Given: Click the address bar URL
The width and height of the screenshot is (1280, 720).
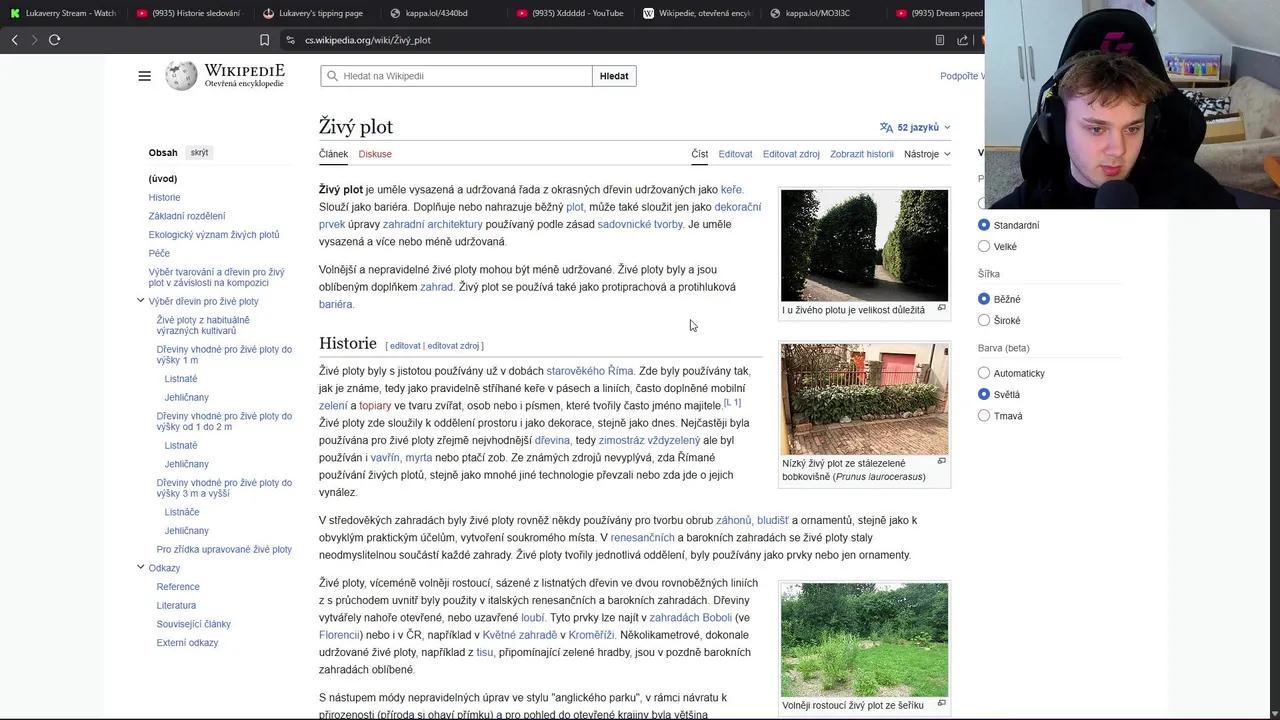Looking at the screenshot, I should [368, 40].
